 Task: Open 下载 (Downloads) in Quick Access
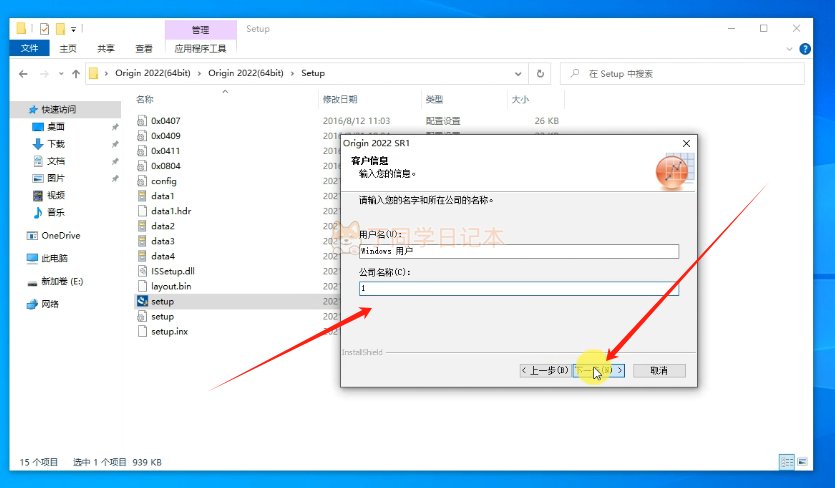point(56,144)
